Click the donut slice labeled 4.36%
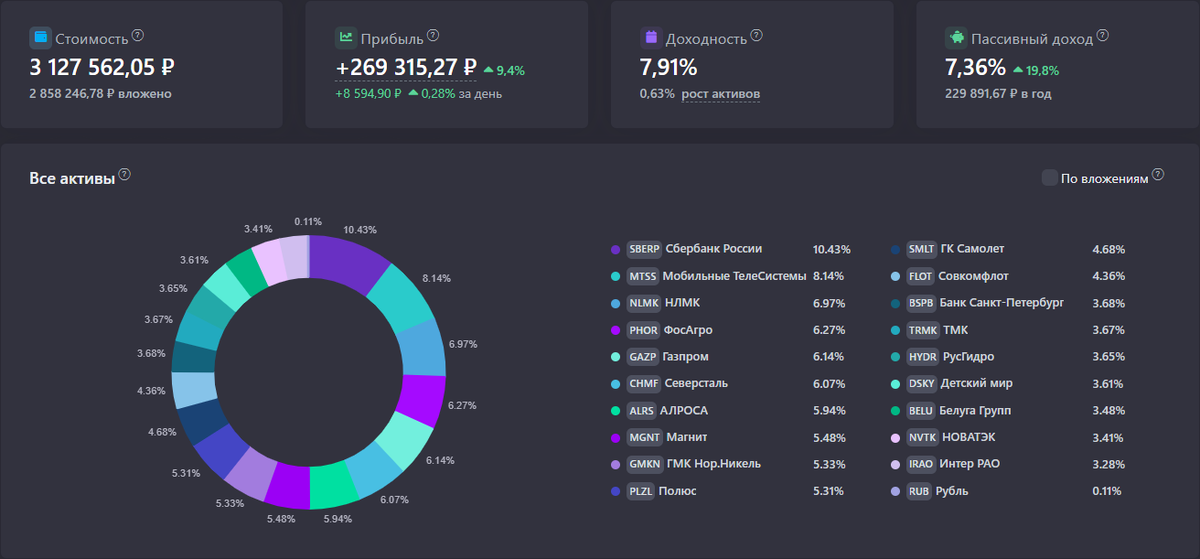 (194, 389)
